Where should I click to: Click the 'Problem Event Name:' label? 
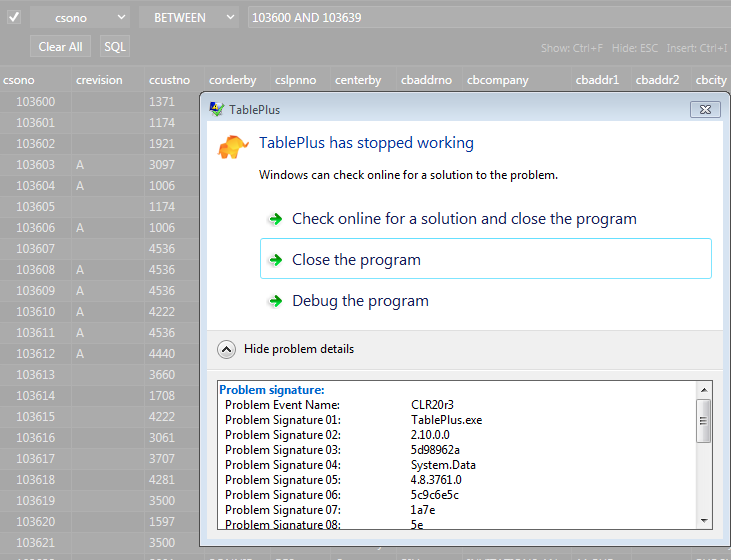[282, 405]
